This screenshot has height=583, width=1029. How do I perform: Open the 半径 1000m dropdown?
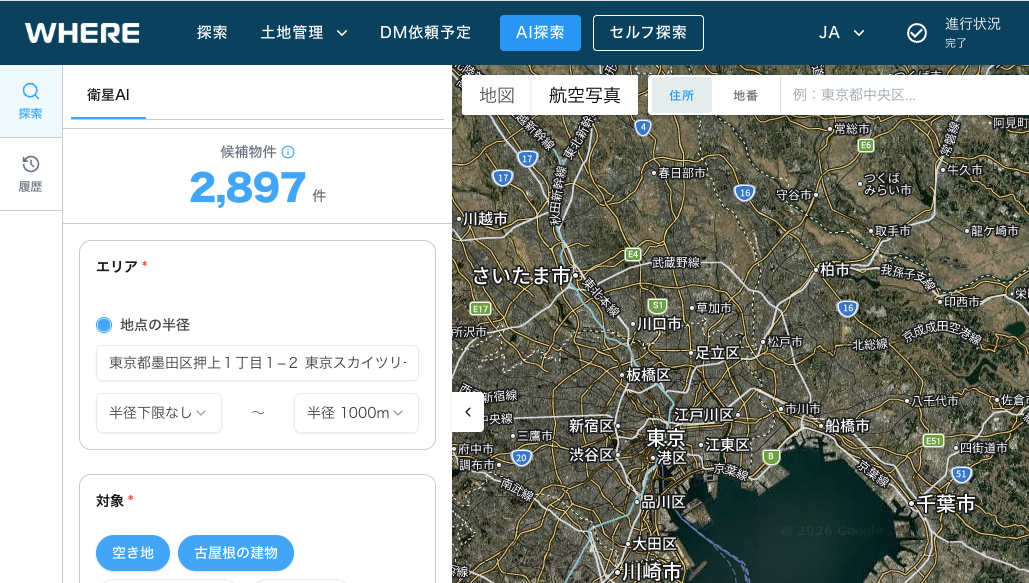pos(356,413)
